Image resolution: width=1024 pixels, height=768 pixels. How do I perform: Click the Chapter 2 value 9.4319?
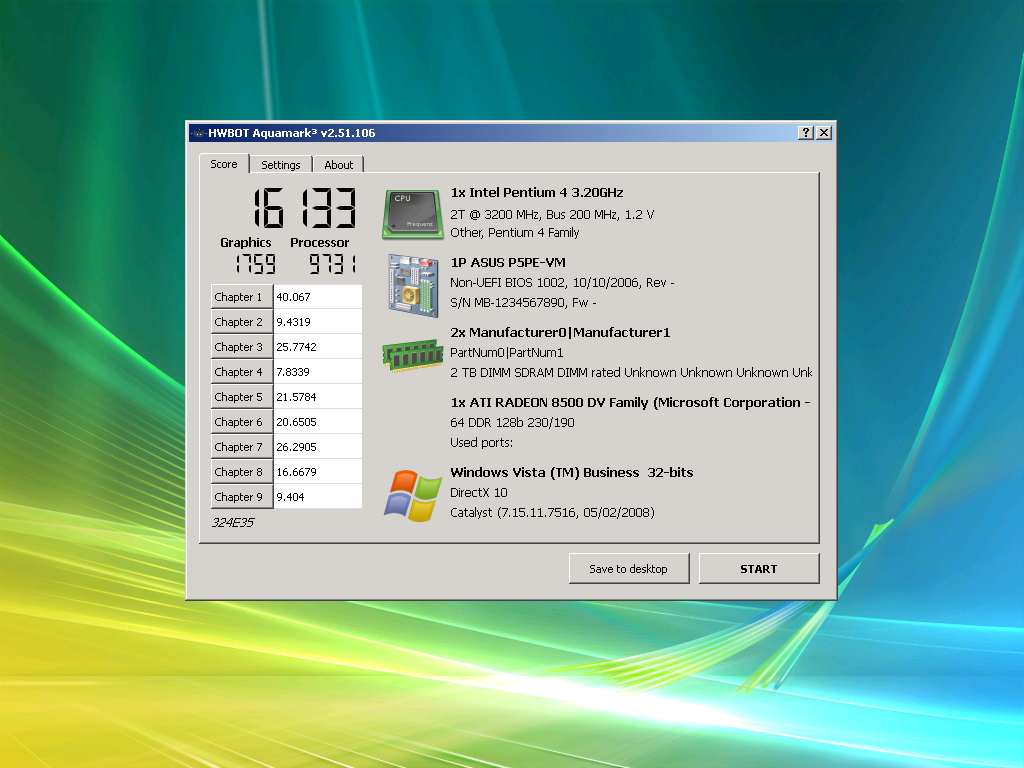[x=317, y=322]
